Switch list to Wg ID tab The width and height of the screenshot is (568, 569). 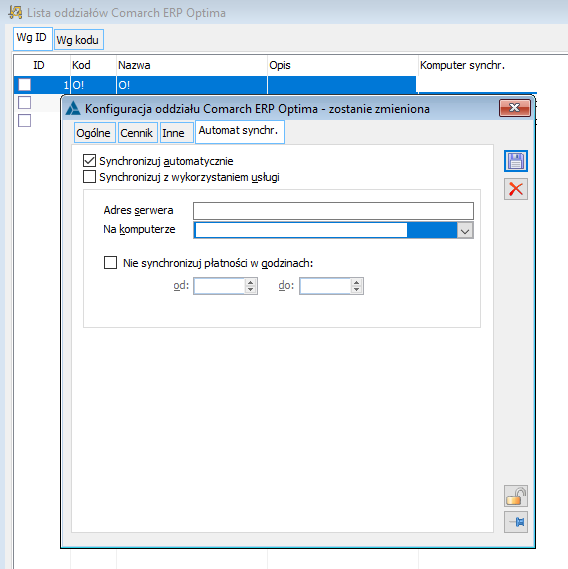pyautogui.click(x=32, y=38)
